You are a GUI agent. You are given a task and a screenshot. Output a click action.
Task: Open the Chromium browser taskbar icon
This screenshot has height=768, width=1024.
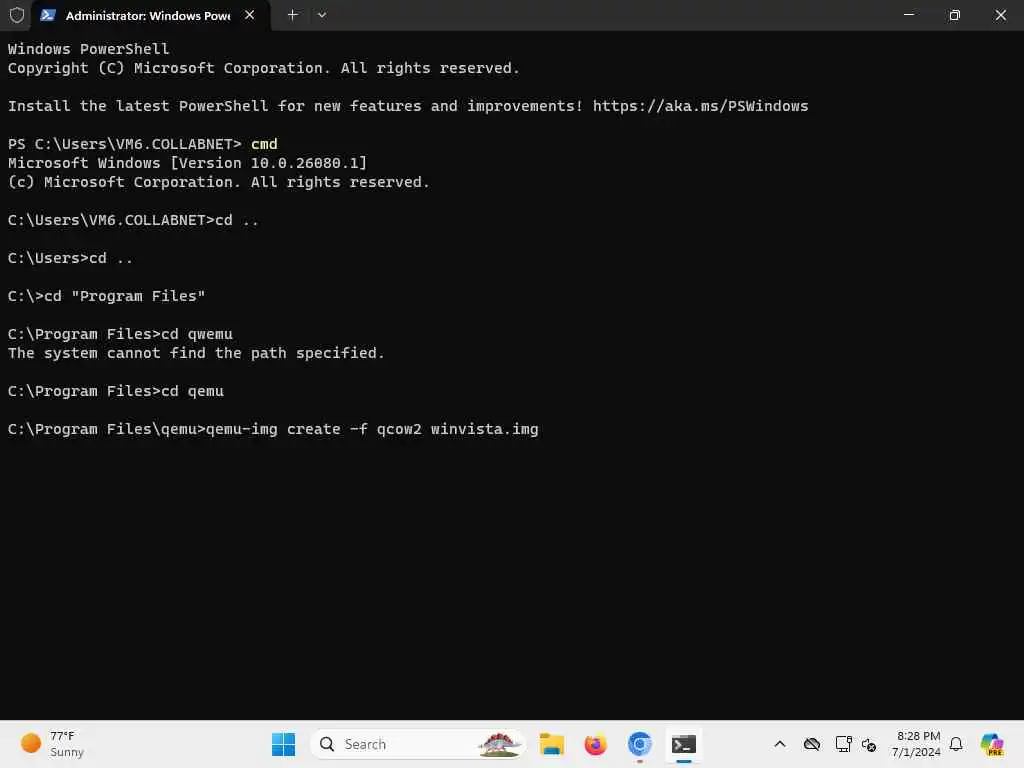coord(639,744)
